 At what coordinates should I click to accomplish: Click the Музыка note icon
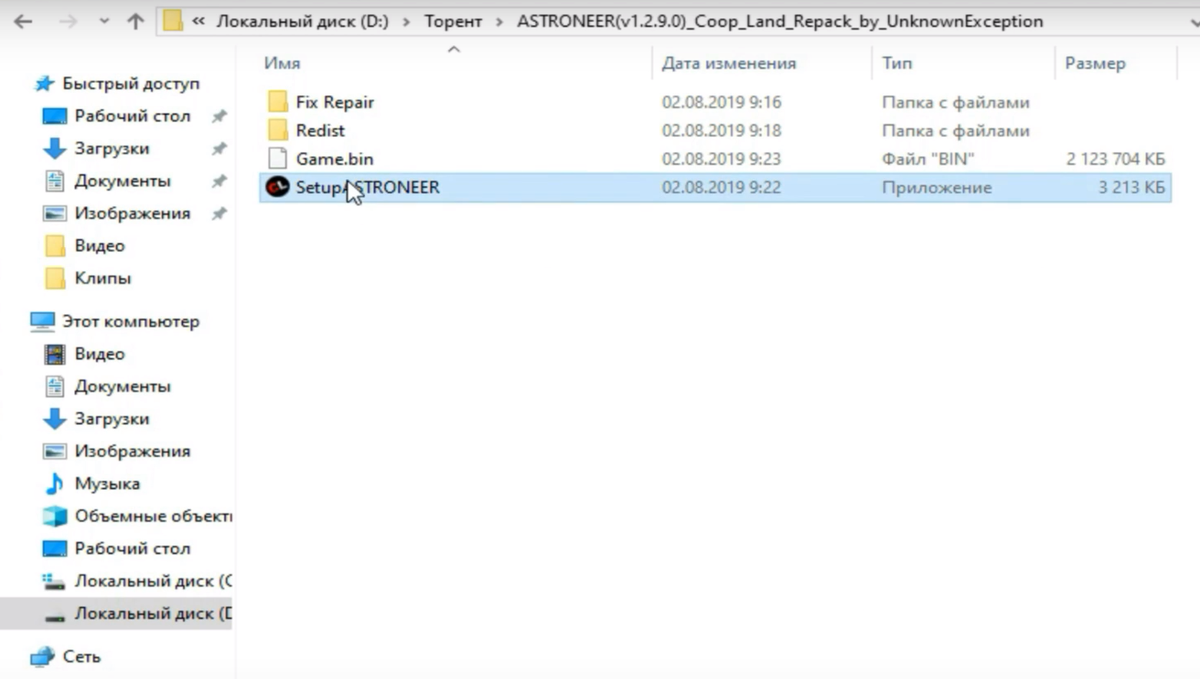[x=54, y=483]
